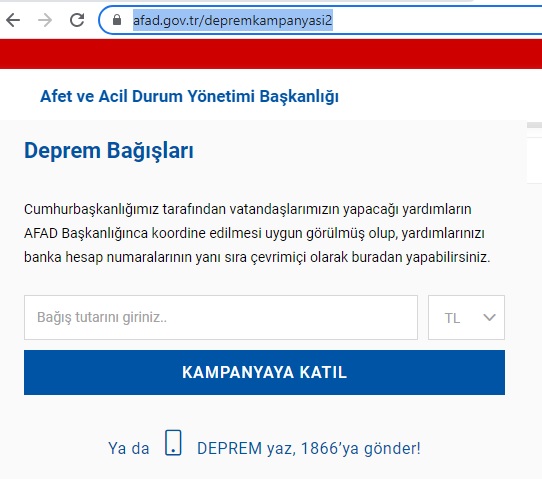Expand currency list with the chevron arrow
Screen dimensions: 542x479
pos(489,317)
